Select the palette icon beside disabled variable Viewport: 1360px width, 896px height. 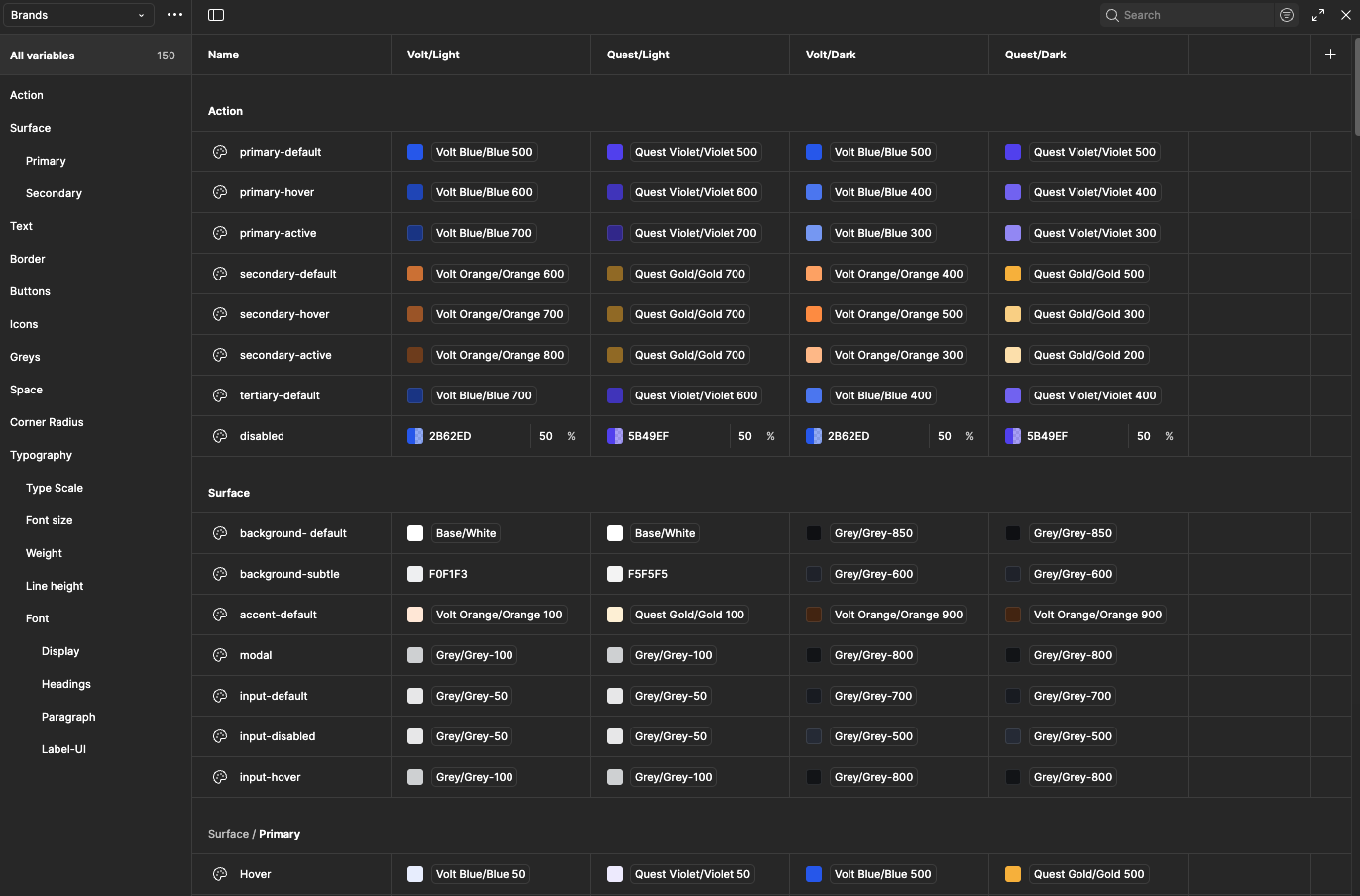pos(220,436)
